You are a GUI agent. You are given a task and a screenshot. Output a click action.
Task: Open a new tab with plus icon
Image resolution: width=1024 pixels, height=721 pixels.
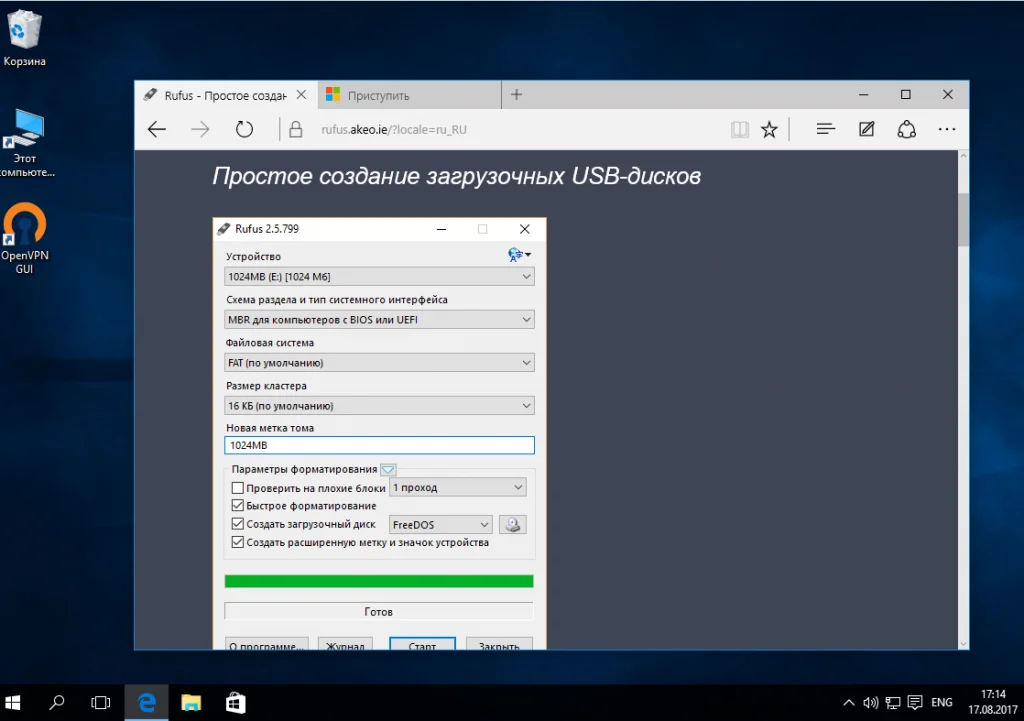516,95
